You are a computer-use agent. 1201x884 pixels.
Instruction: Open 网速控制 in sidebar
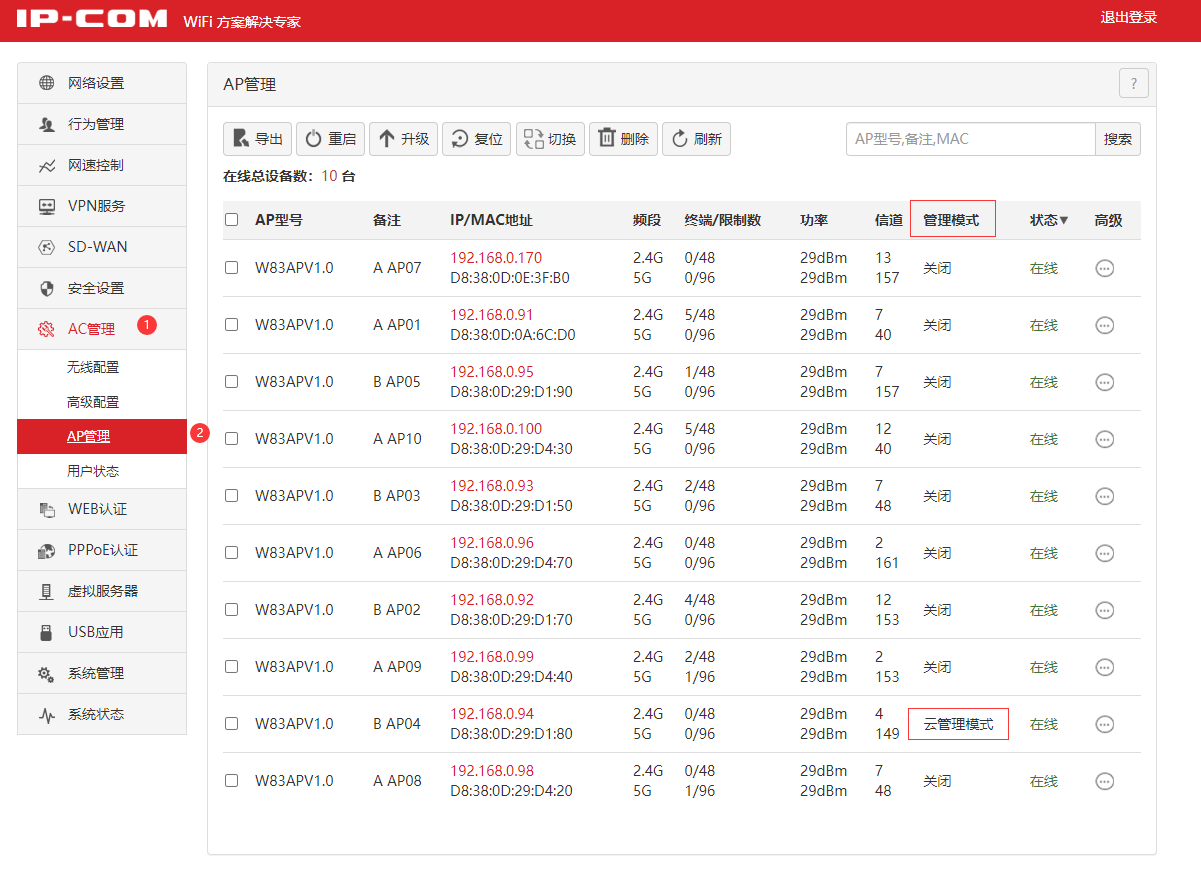102,165
